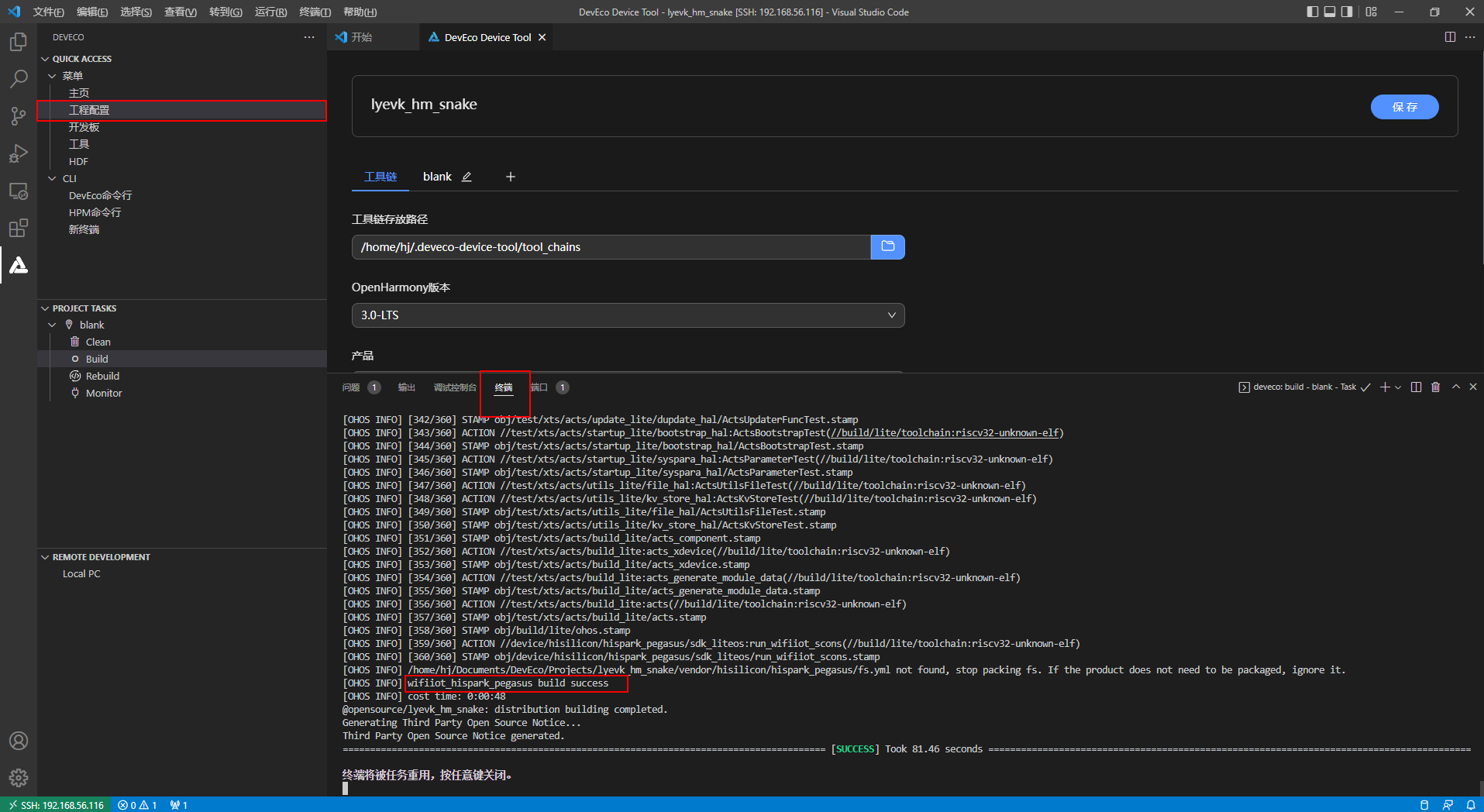Screen dimensions: 1484x812
Task: Click the pencil icon to rename blank
Action: [467, 177]
